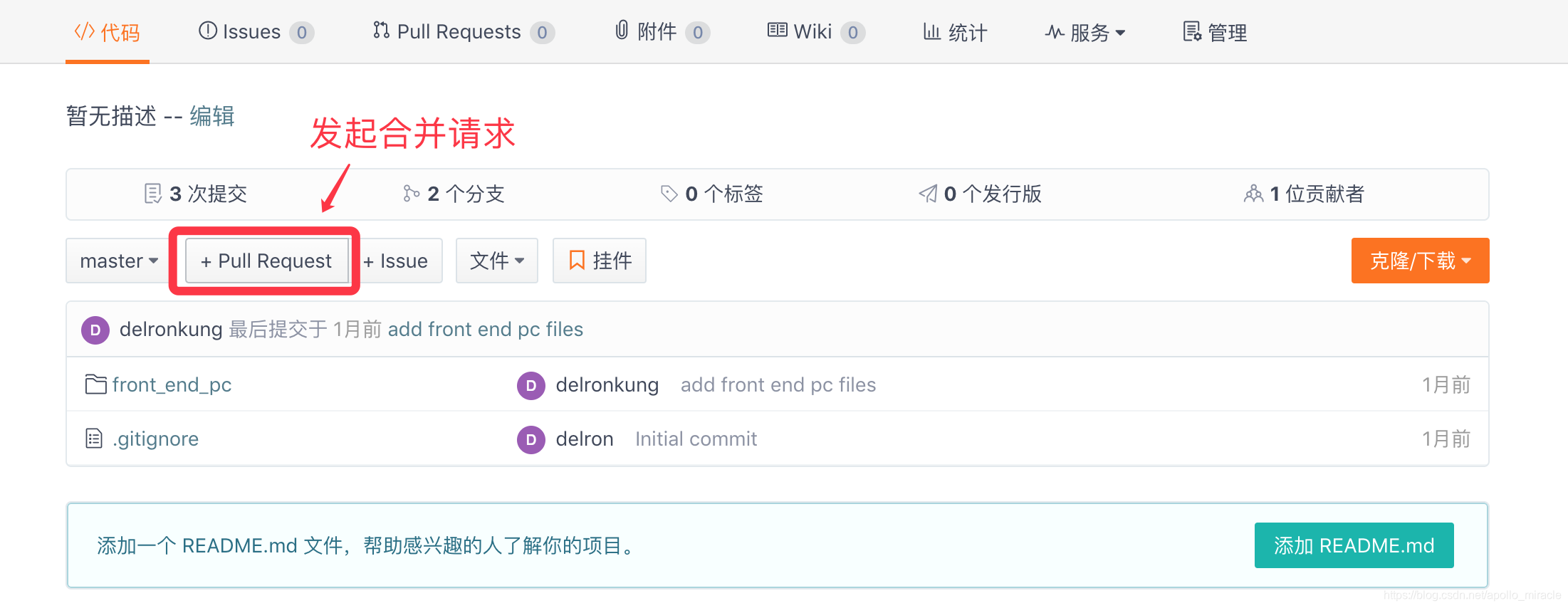
Task: Open the Wiki tab
Action: [816, 32]
